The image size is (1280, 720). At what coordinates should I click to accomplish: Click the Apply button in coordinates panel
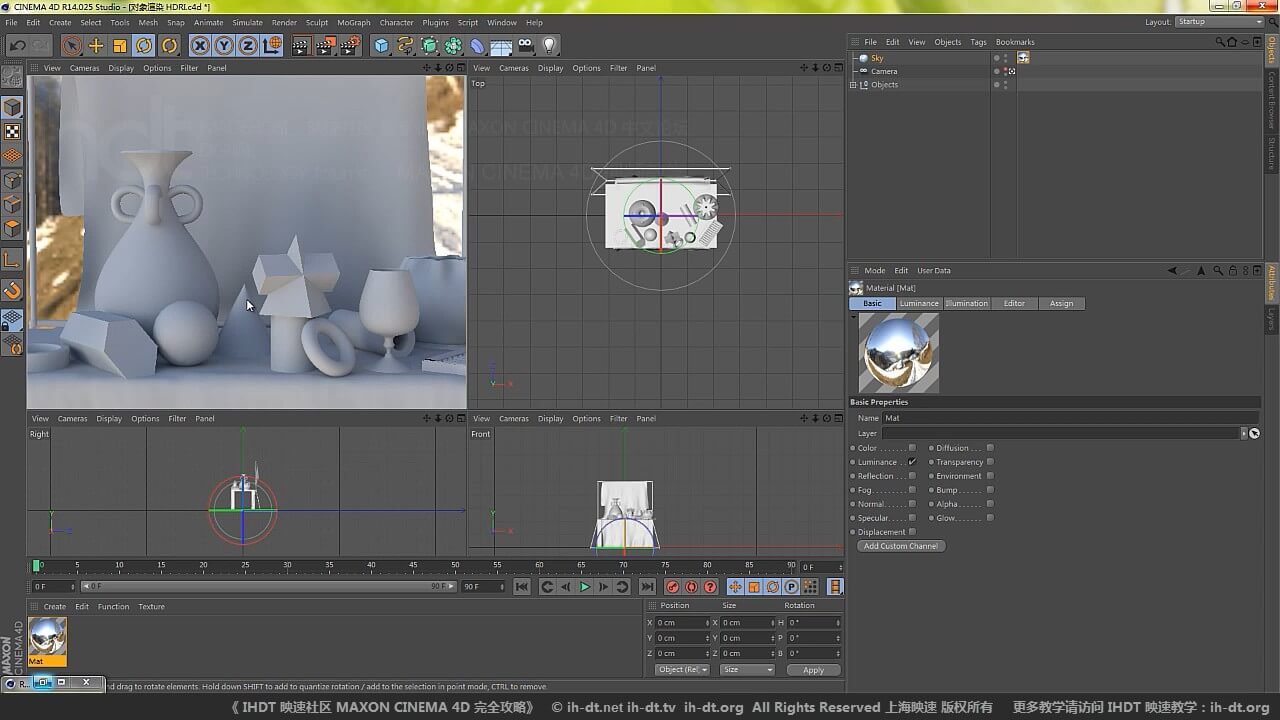(x=813, y=670)
